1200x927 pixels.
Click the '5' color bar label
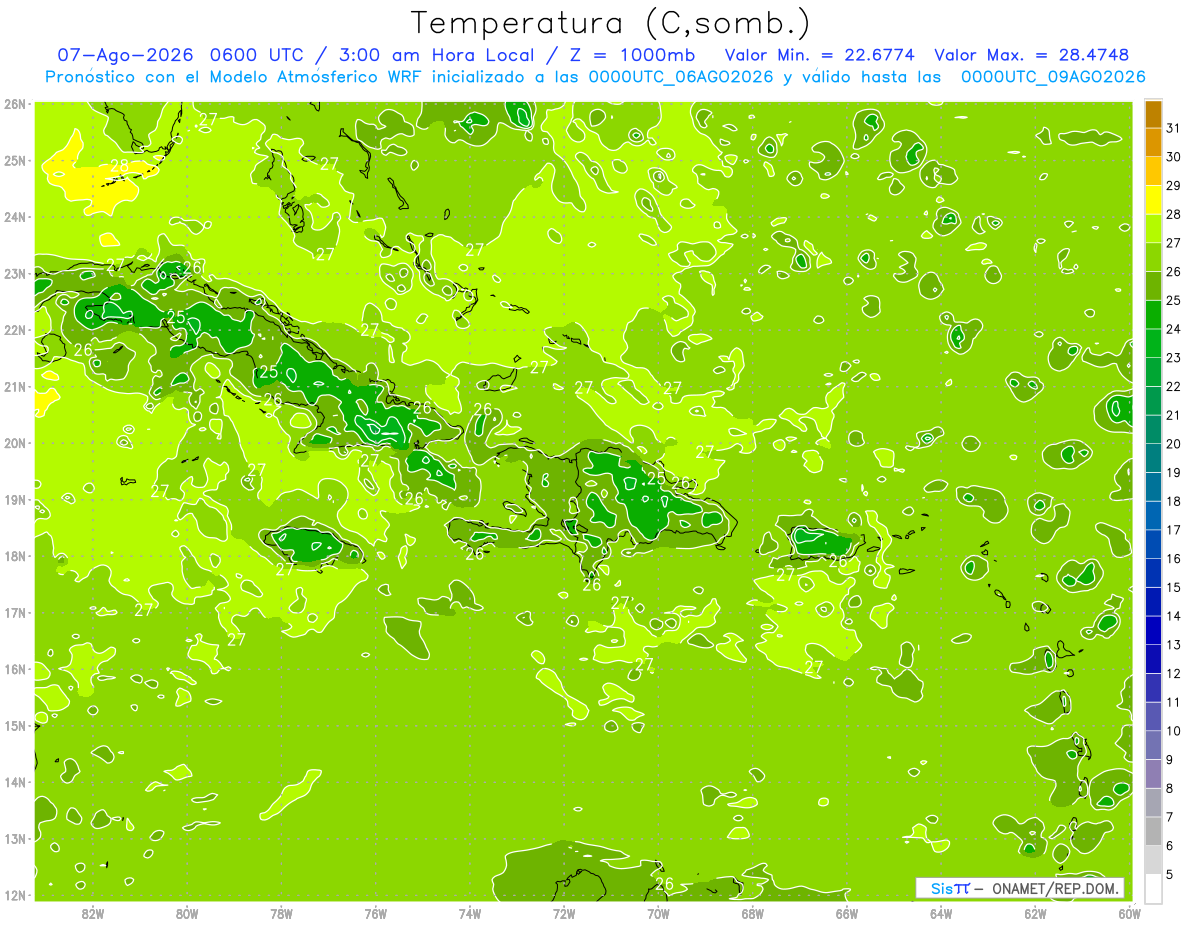coord(1170,875)
